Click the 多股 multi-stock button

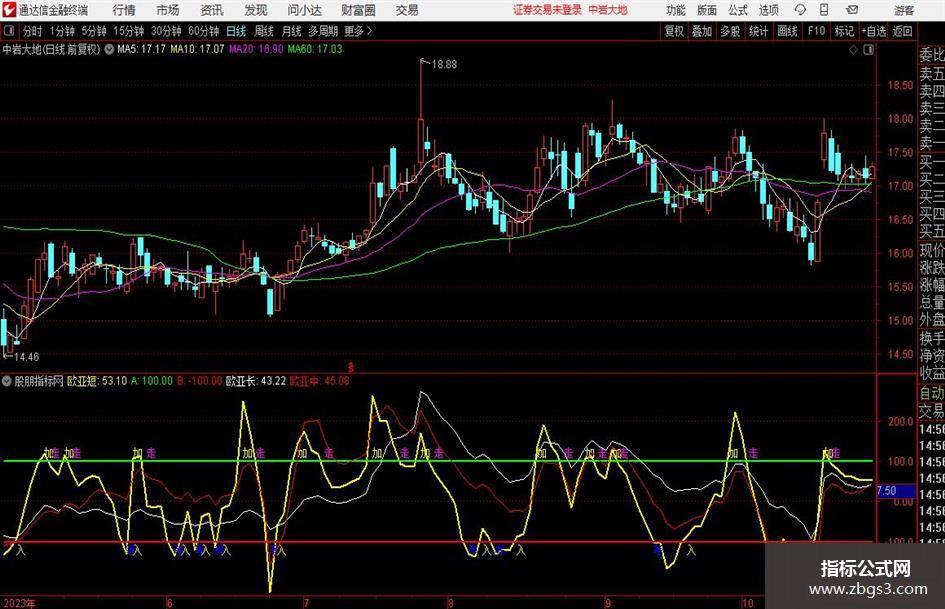coord(730,31)
